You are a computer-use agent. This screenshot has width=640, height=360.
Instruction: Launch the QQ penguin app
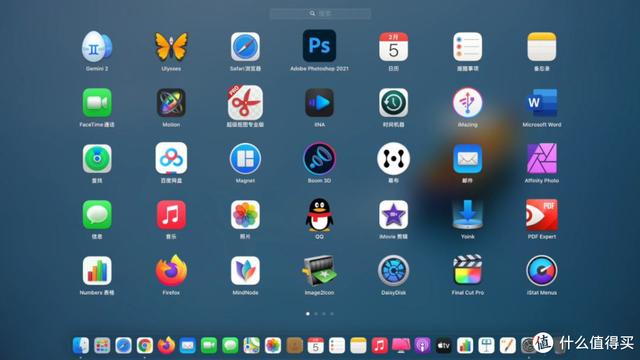click(x=319, y=215)
